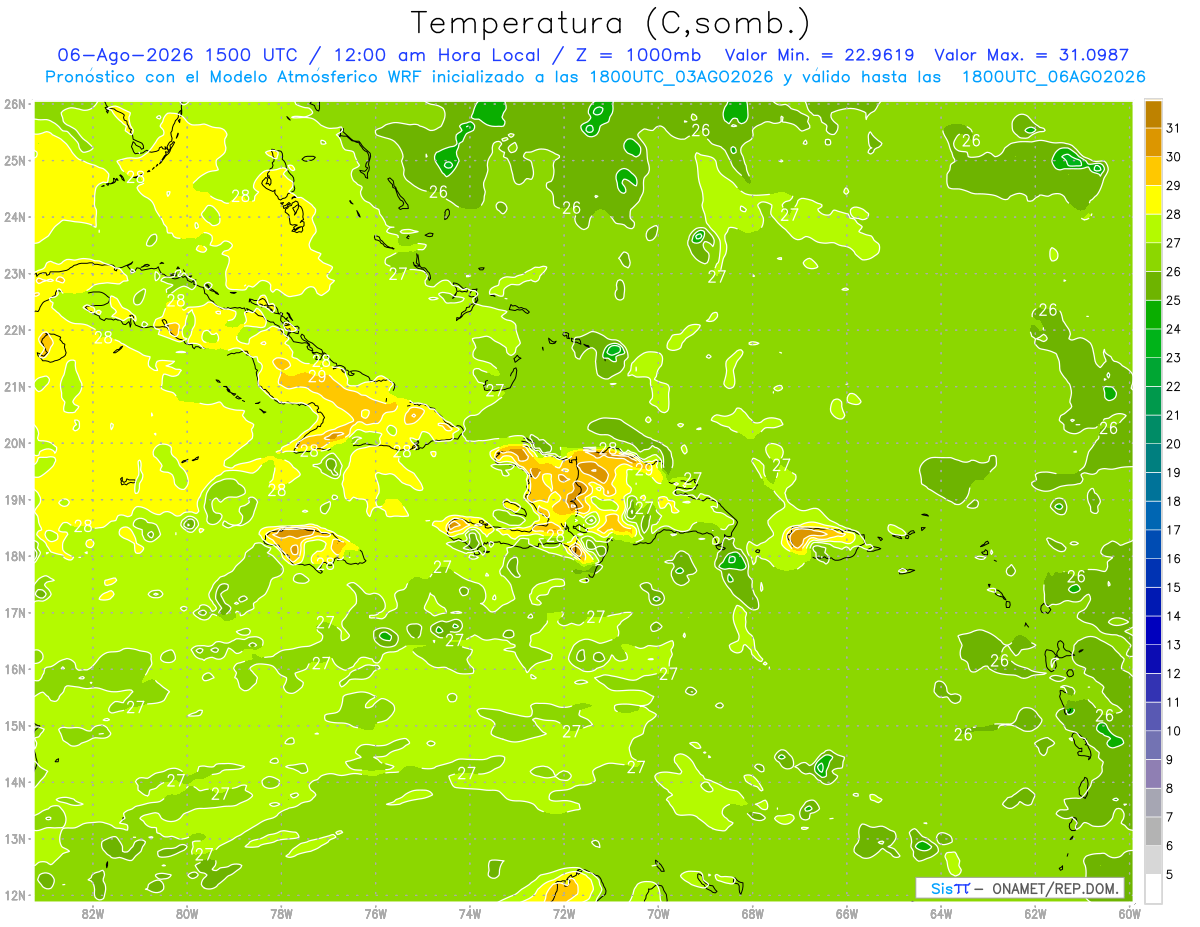
Task: Click the "26N" latitude axis label
Action: pos(14,104)
